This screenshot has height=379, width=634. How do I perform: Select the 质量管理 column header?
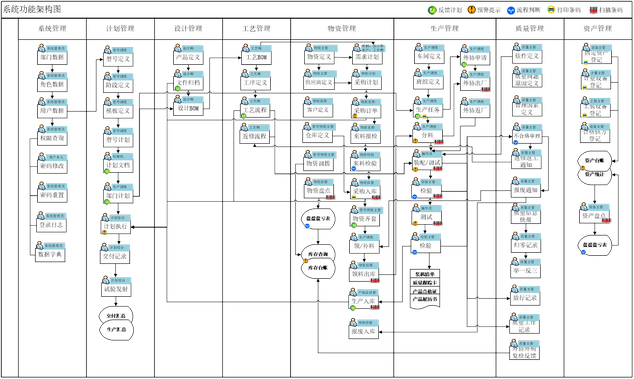pos(529,28)
